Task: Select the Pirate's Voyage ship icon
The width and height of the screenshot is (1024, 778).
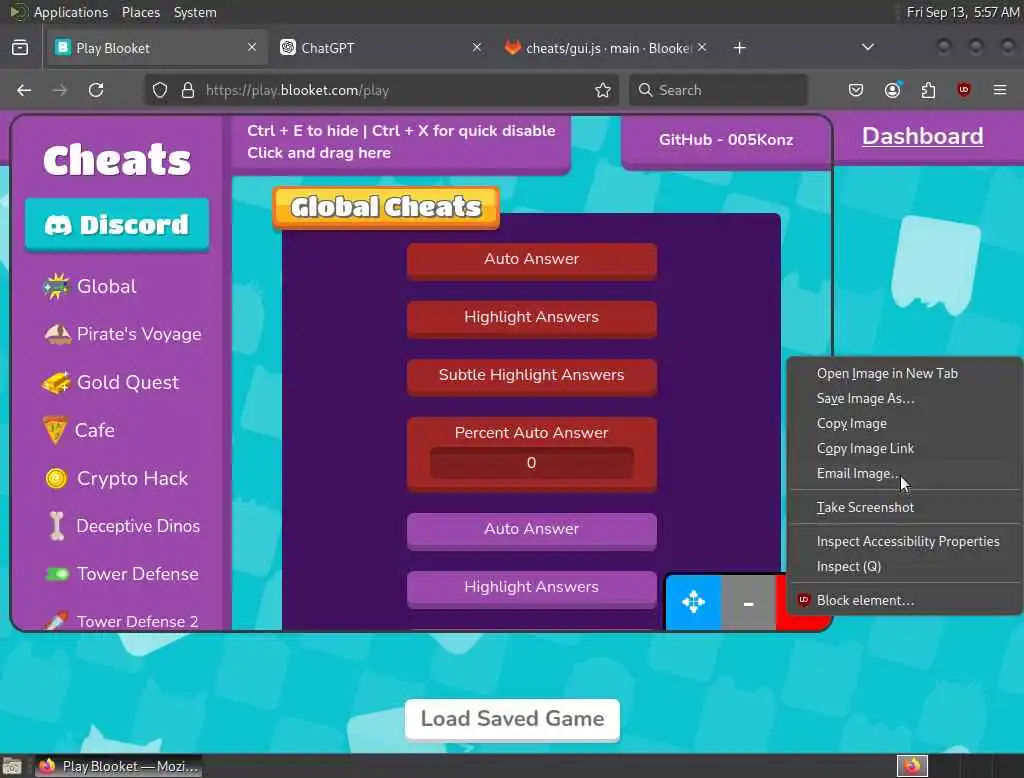Action: (57, 334)
